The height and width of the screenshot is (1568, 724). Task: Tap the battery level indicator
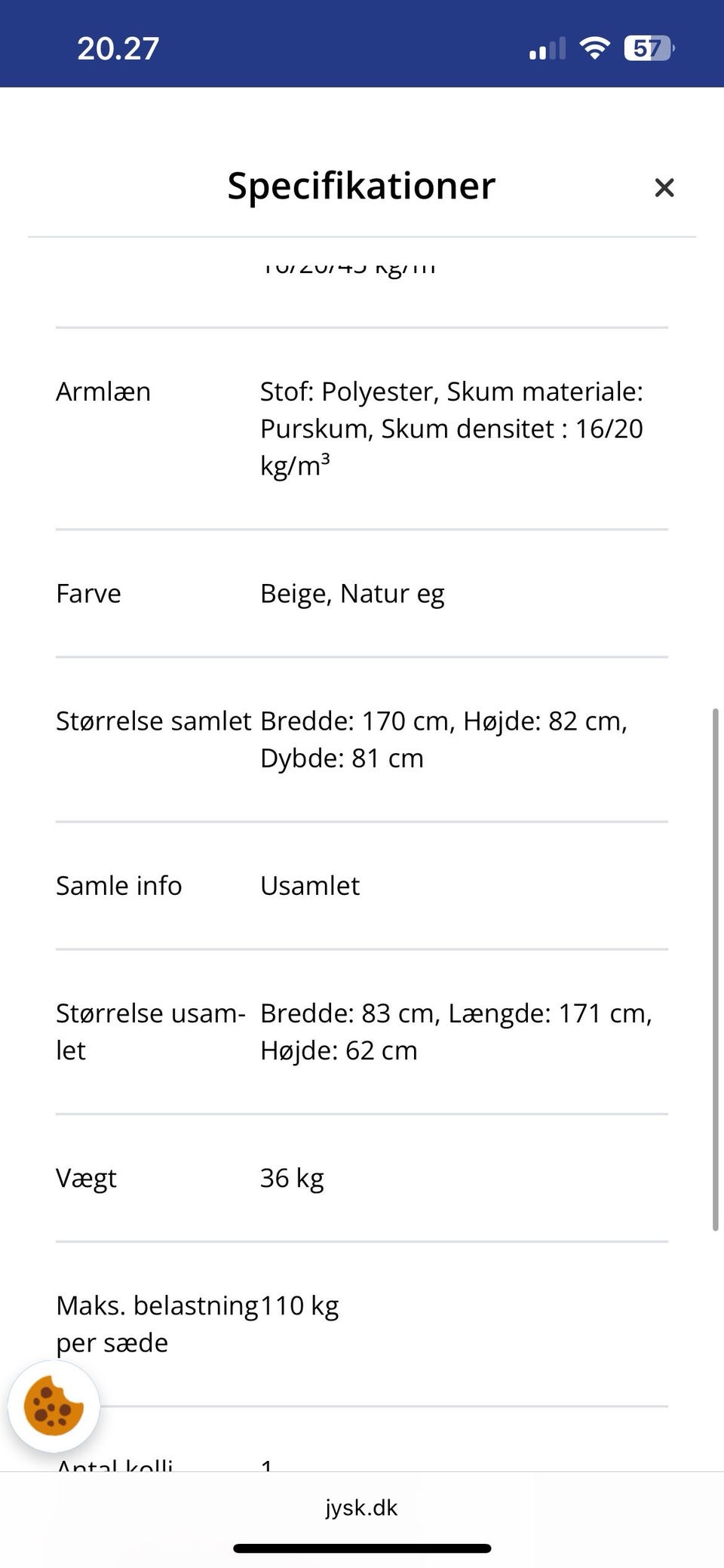tap(648, 48)
